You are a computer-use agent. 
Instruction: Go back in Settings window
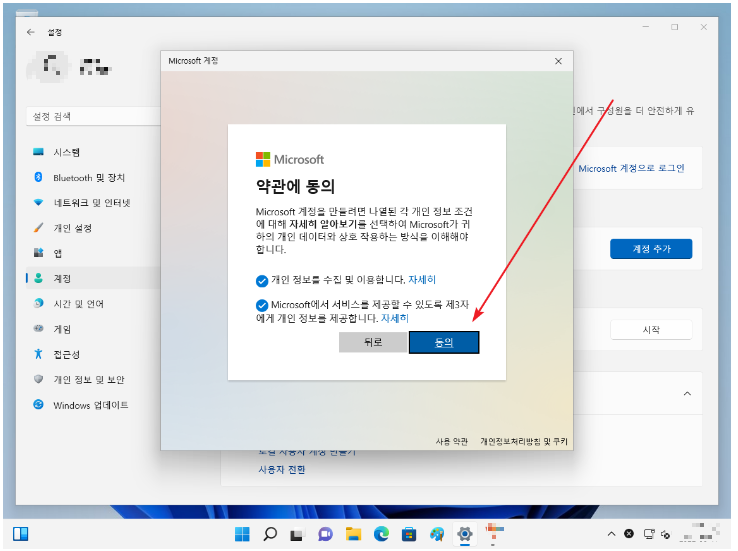[31, 32]
